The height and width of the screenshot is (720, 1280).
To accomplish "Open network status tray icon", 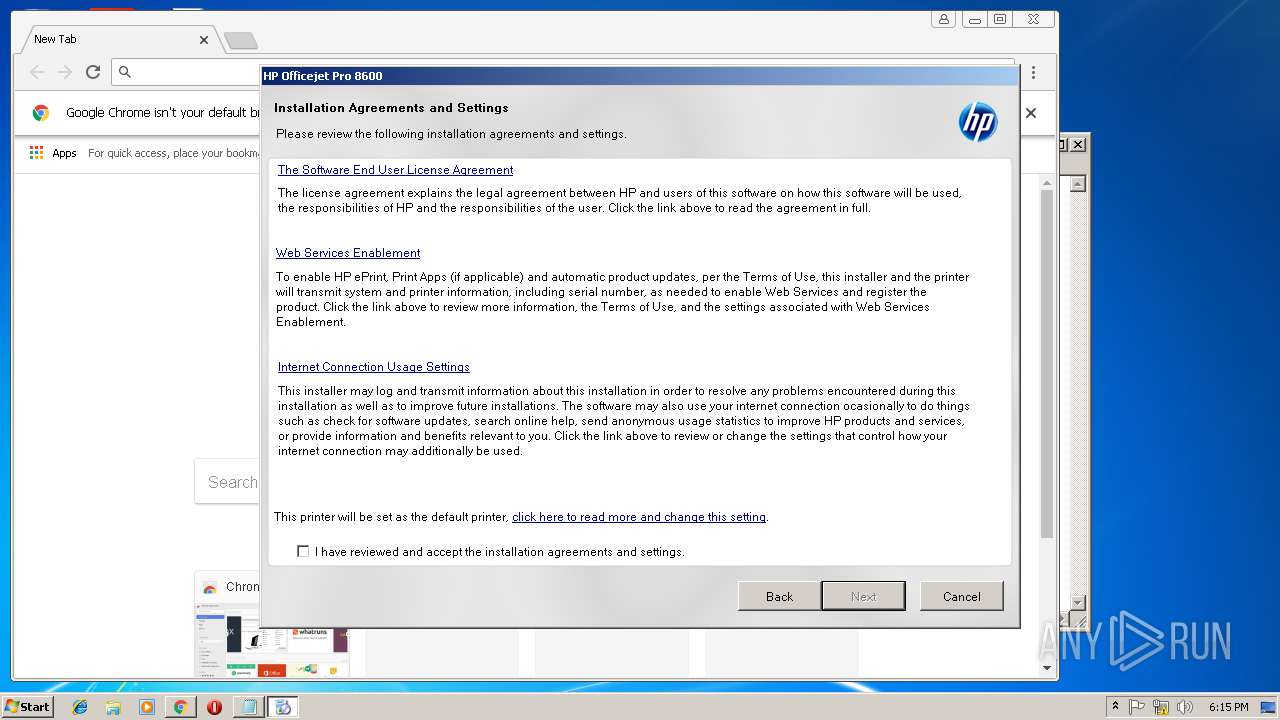I will pos(1161,707).
